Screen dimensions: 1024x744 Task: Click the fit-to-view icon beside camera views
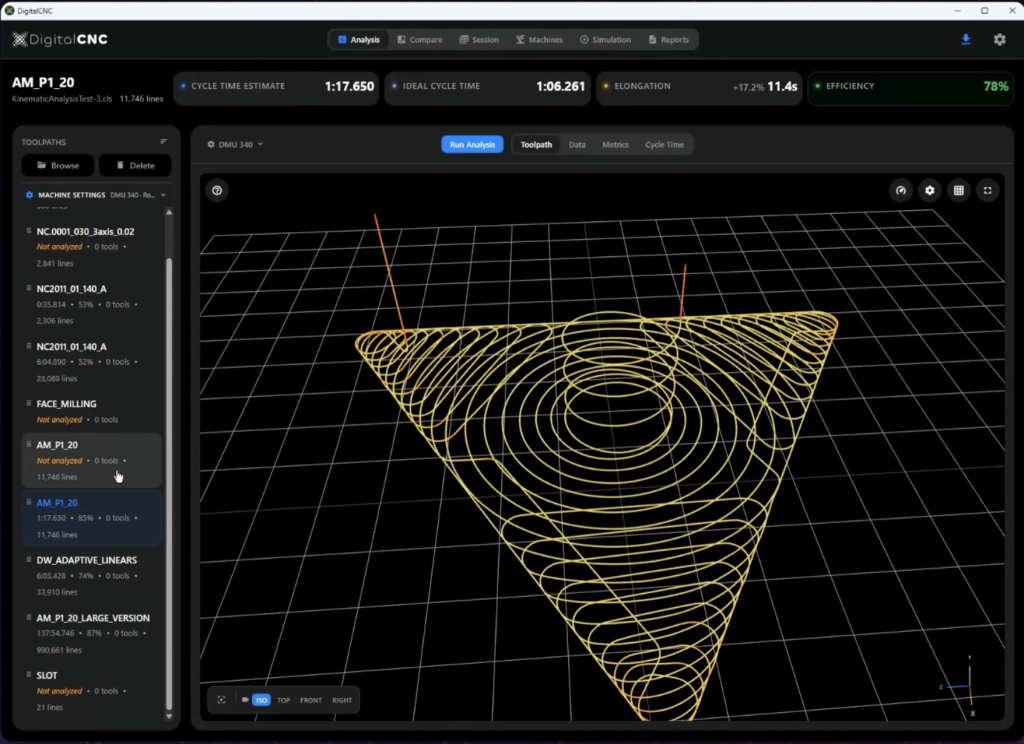(221, 700)
